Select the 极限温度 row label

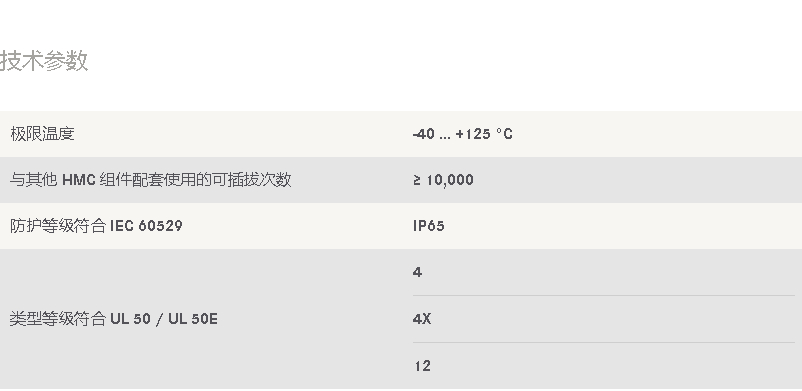tap(42, 134)
